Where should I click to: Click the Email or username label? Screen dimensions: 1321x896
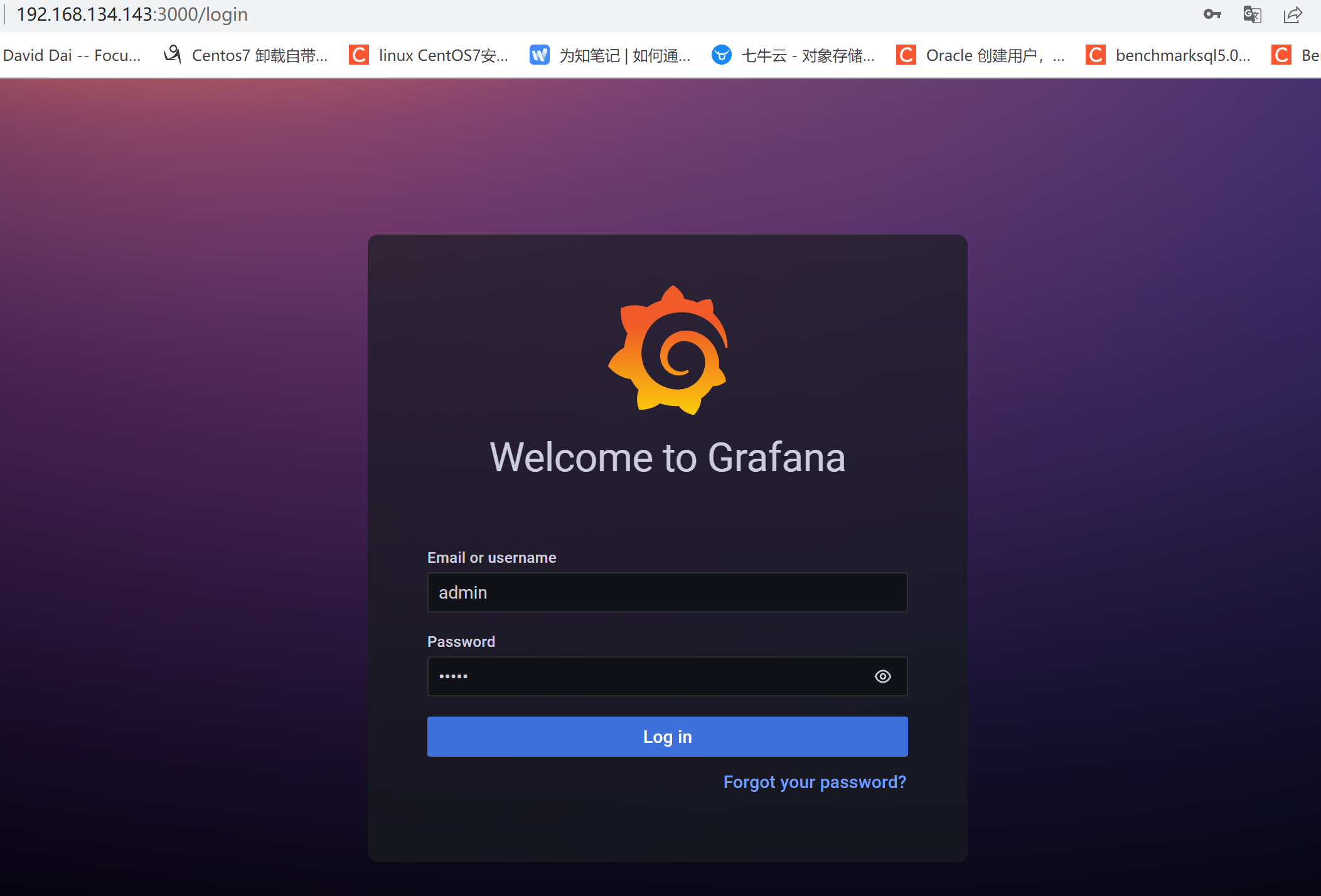[x=492, y=558]
